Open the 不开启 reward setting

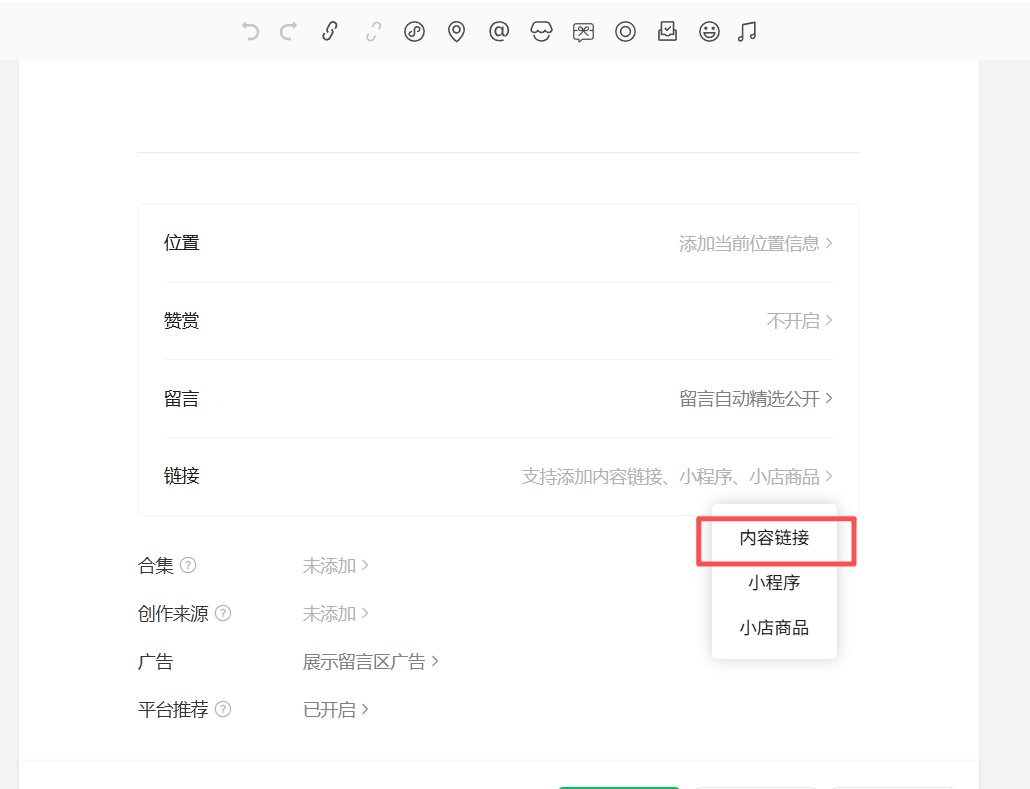799,321
